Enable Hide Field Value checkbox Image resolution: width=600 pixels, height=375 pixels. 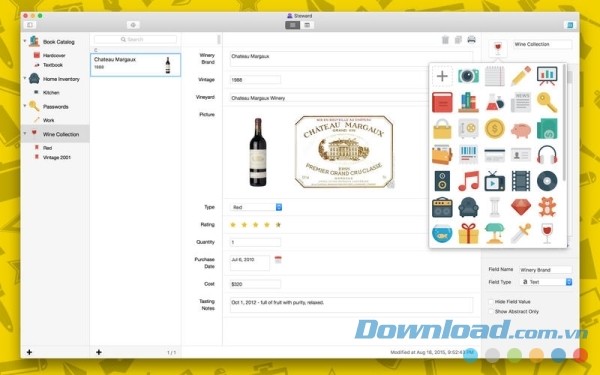pos(491,302)
